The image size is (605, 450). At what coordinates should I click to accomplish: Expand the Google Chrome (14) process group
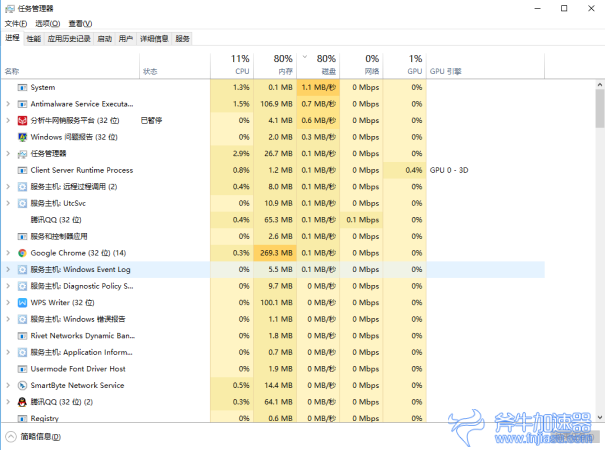pos(8,253)
